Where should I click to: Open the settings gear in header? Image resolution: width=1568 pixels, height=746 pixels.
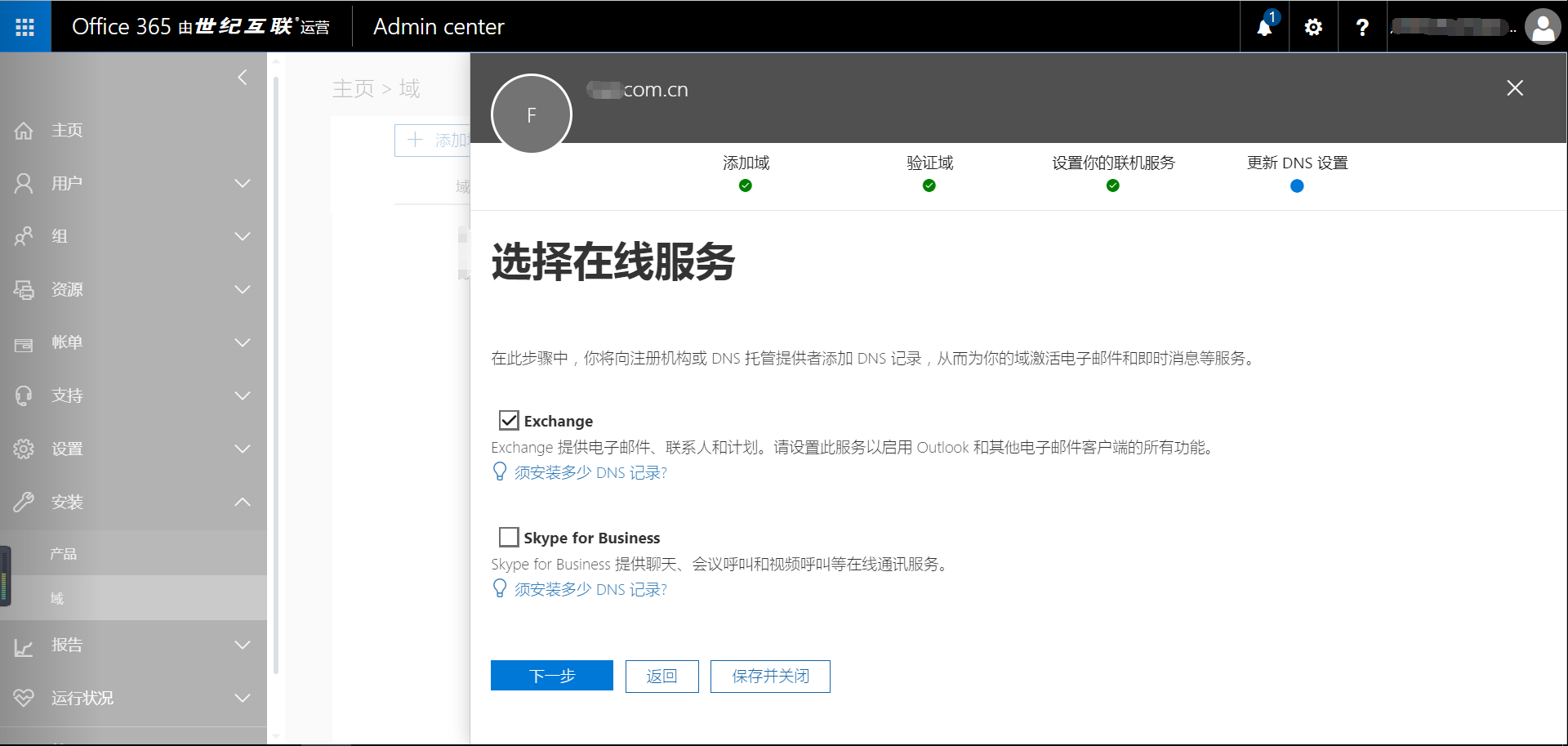1313,27
